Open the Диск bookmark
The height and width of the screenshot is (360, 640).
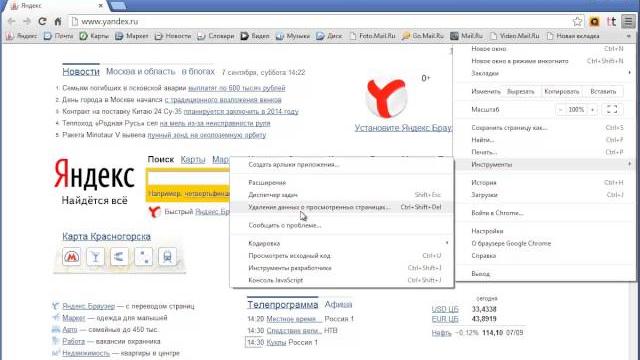click(x=329, y=36)
